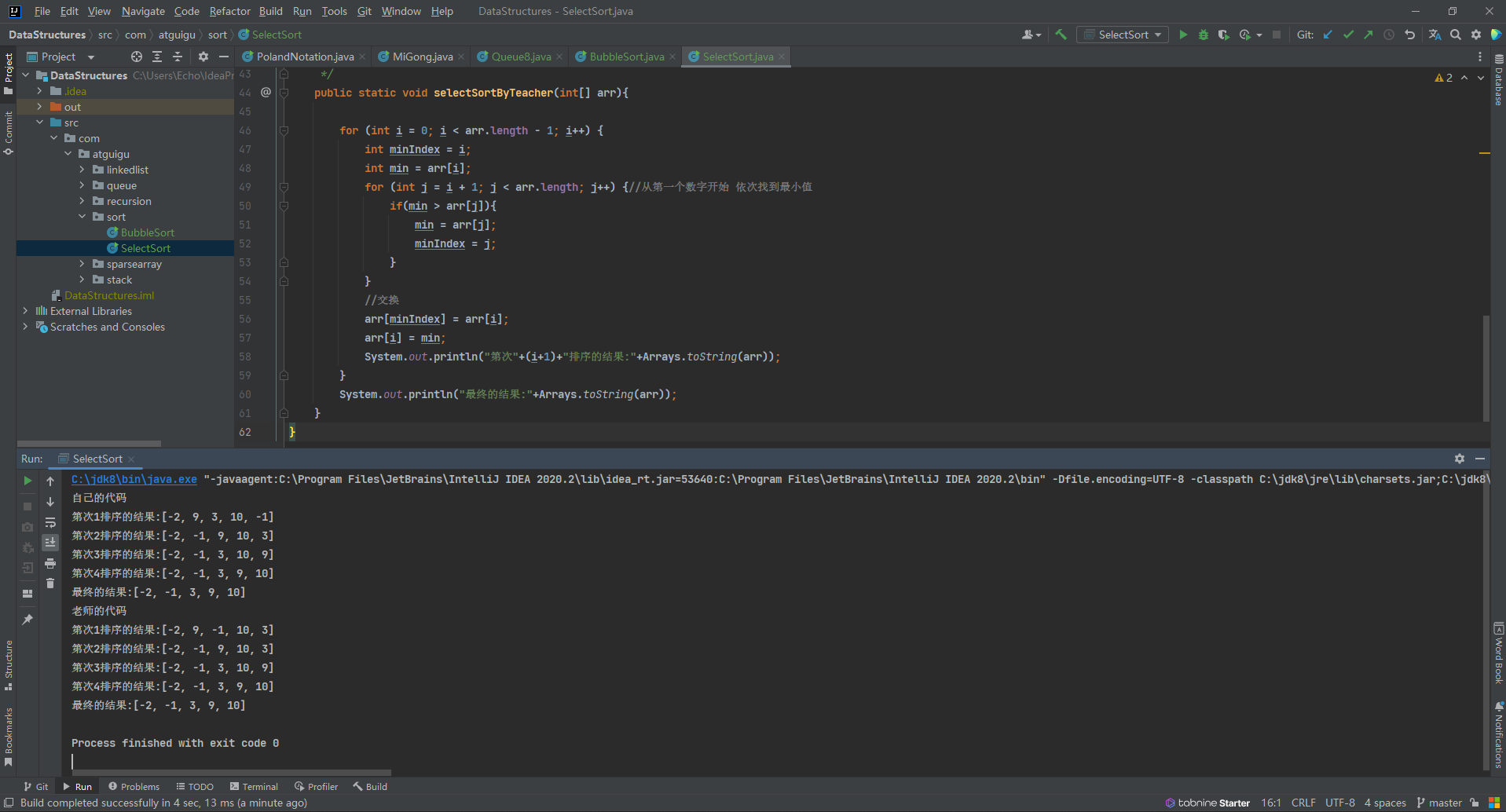Click the C:\jdk8\bin\java.exe link

pyautogui.click(x=134, y=479)
